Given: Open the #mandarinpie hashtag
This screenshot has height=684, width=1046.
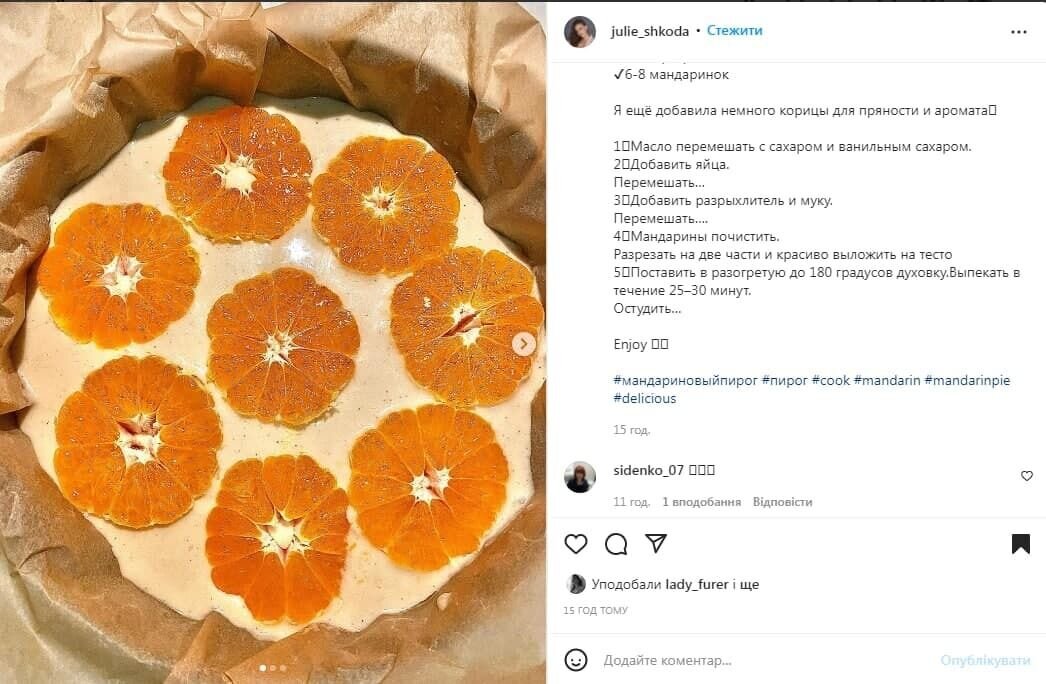Looking at the screenshot, I should click(x=968, y=381).
